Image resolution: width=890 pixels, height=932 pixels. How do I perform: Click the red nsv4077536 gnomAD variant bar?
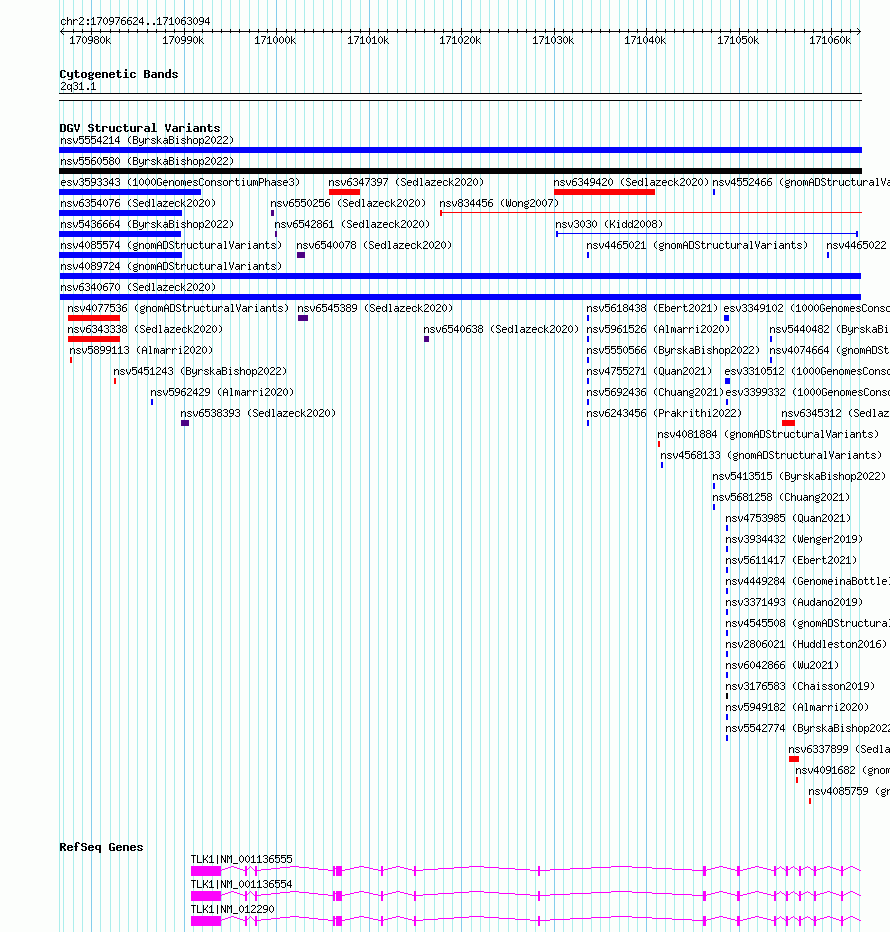click(x=94, y=318)
